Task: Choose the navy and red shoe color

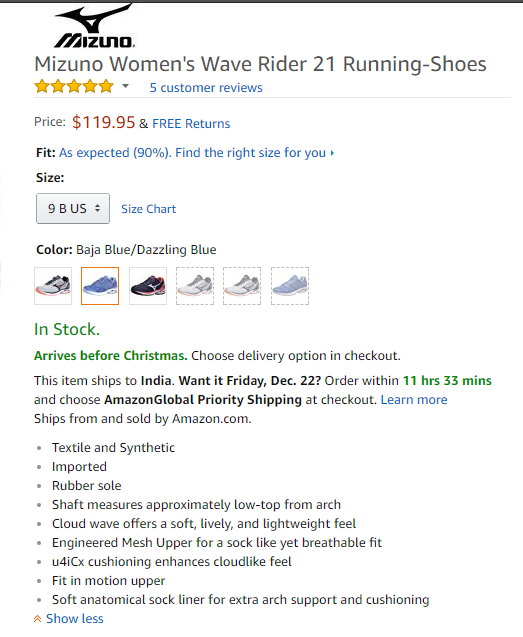Action: (148, 286)
